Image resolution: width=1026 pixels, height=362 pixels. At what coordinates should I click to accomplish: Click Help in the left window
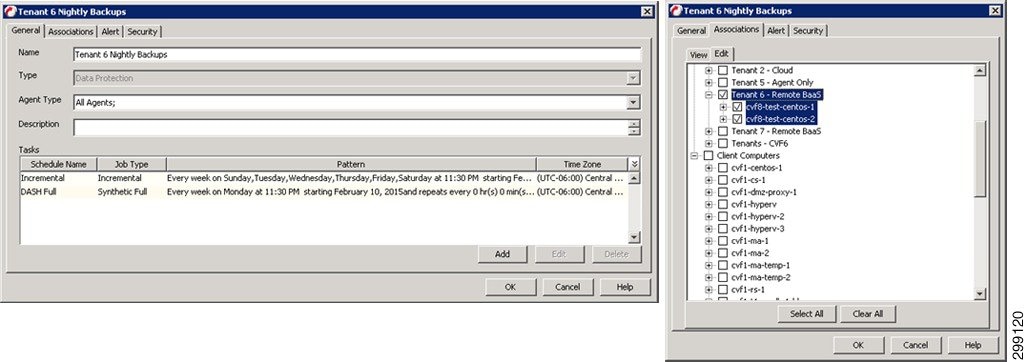(625, 287)
